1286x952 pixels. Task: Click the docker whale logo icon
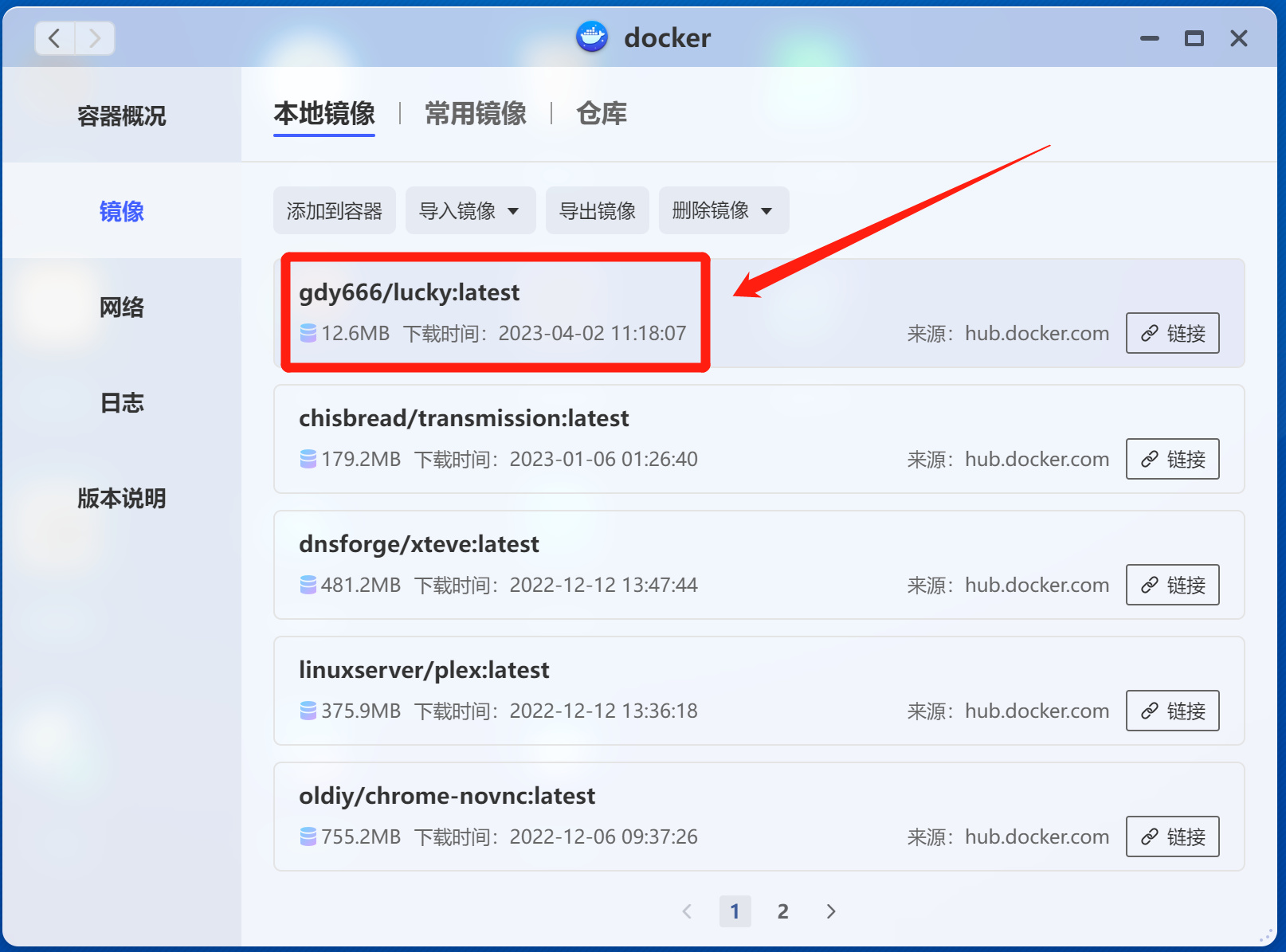pyautogui.click(x=592, y=37)
